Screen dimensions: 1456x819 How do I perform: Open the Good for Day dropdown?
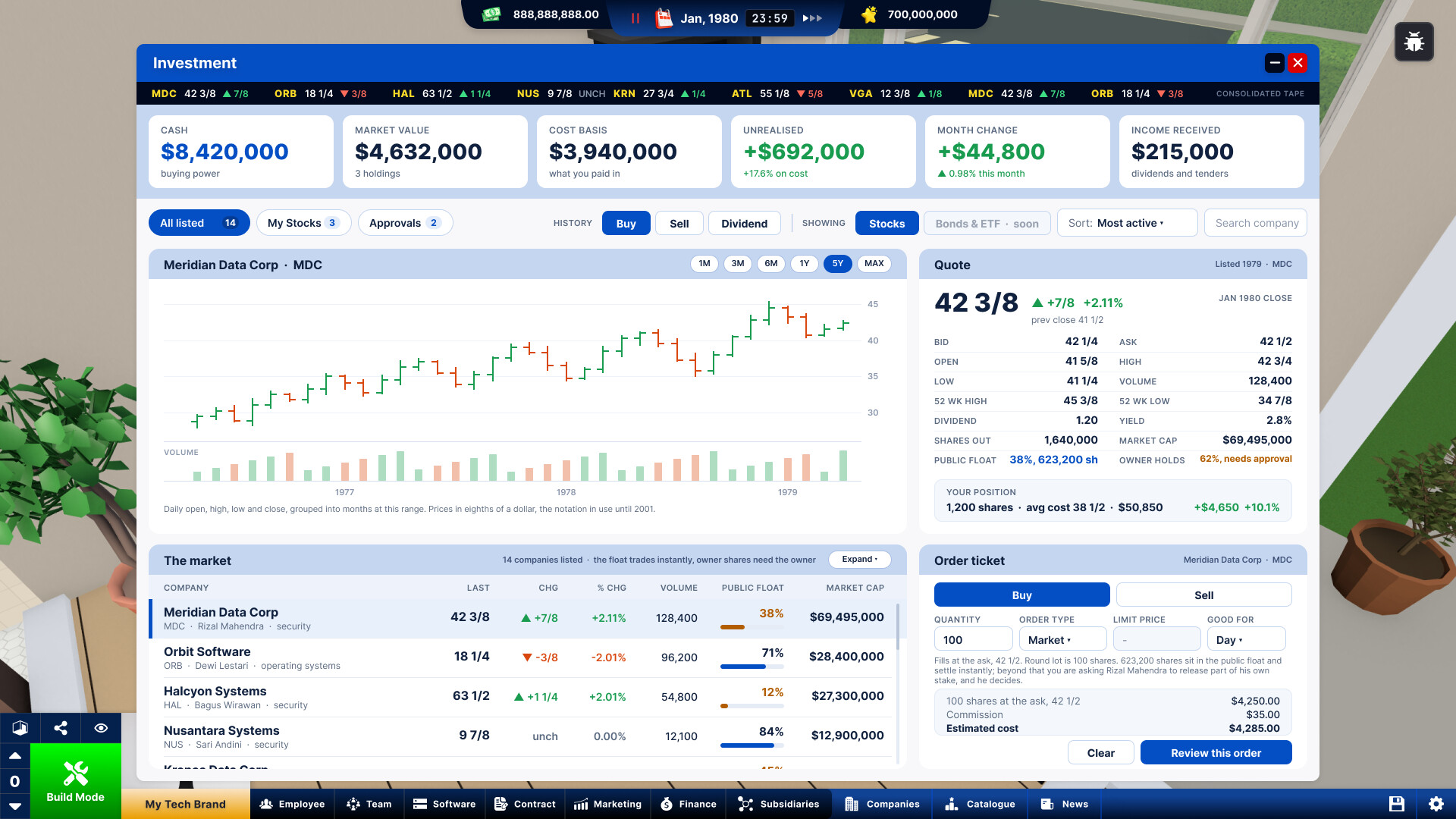(x=1246, y=640)
